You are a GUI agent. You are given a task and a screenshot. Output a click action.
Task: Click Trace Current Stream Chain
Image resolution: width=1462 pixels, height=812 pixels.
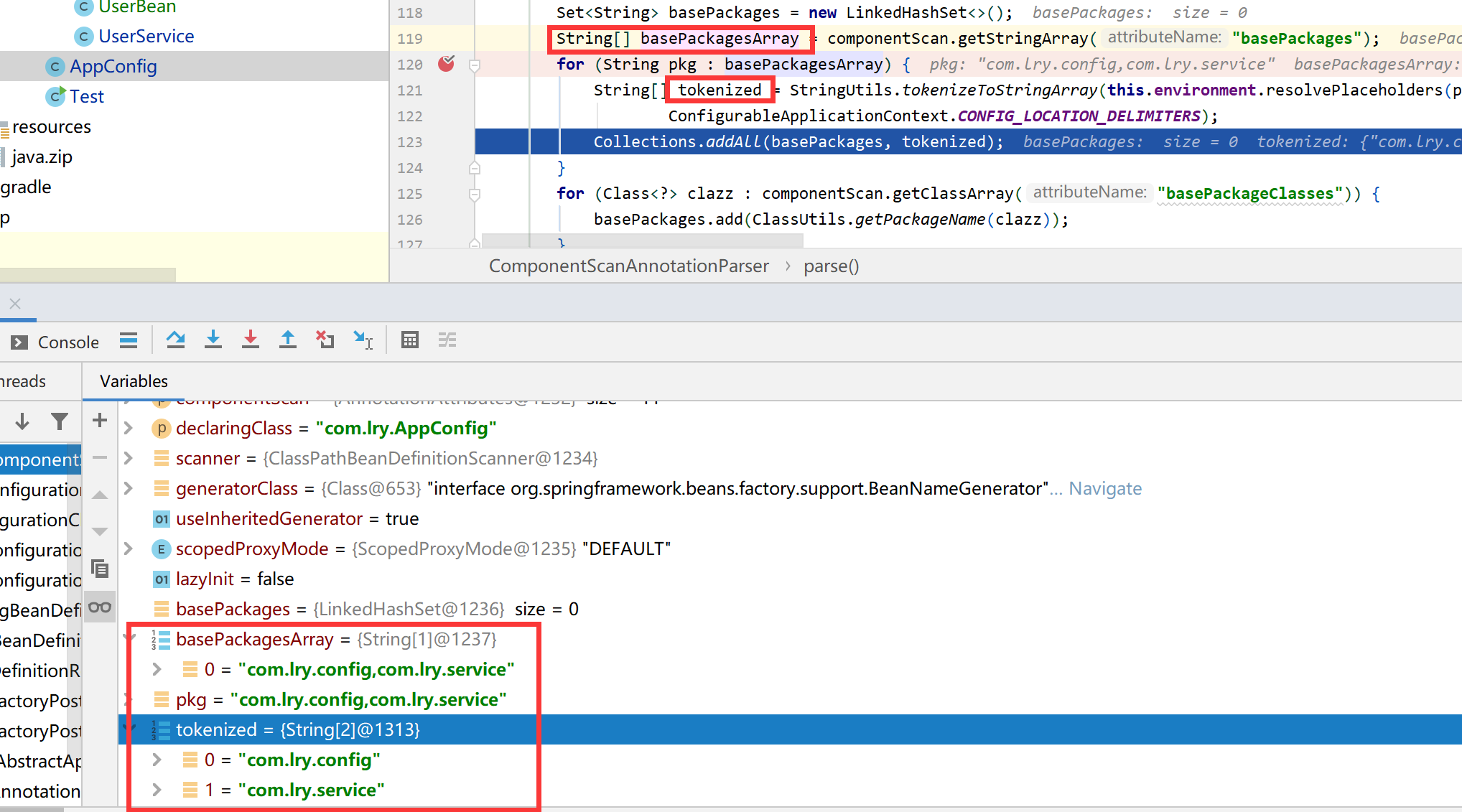coord(447,340)
